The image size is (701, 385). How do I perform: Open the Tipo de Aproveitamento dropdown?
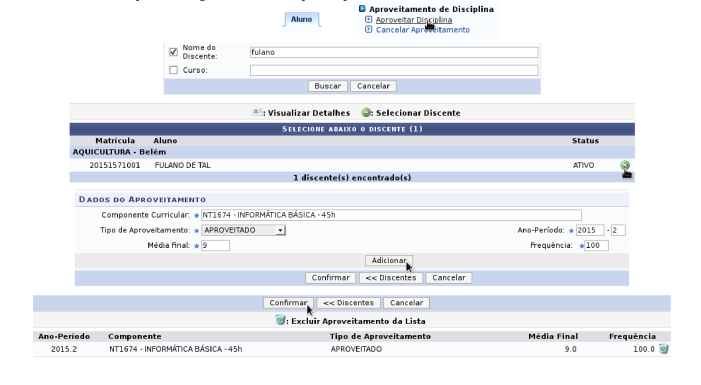pos(243,230)
